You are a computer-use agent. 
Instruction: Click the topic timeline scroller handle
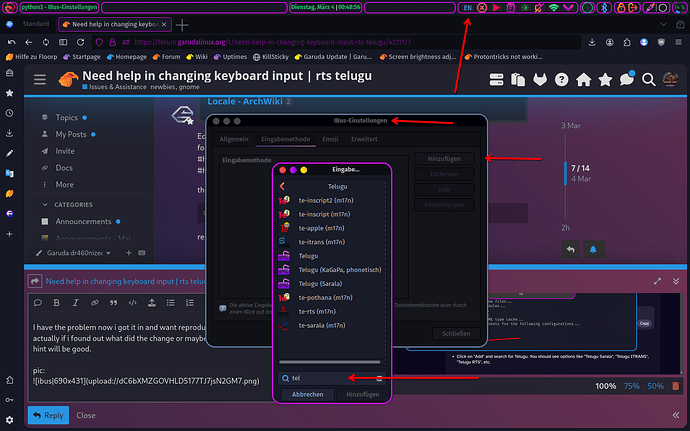[565, 173]
